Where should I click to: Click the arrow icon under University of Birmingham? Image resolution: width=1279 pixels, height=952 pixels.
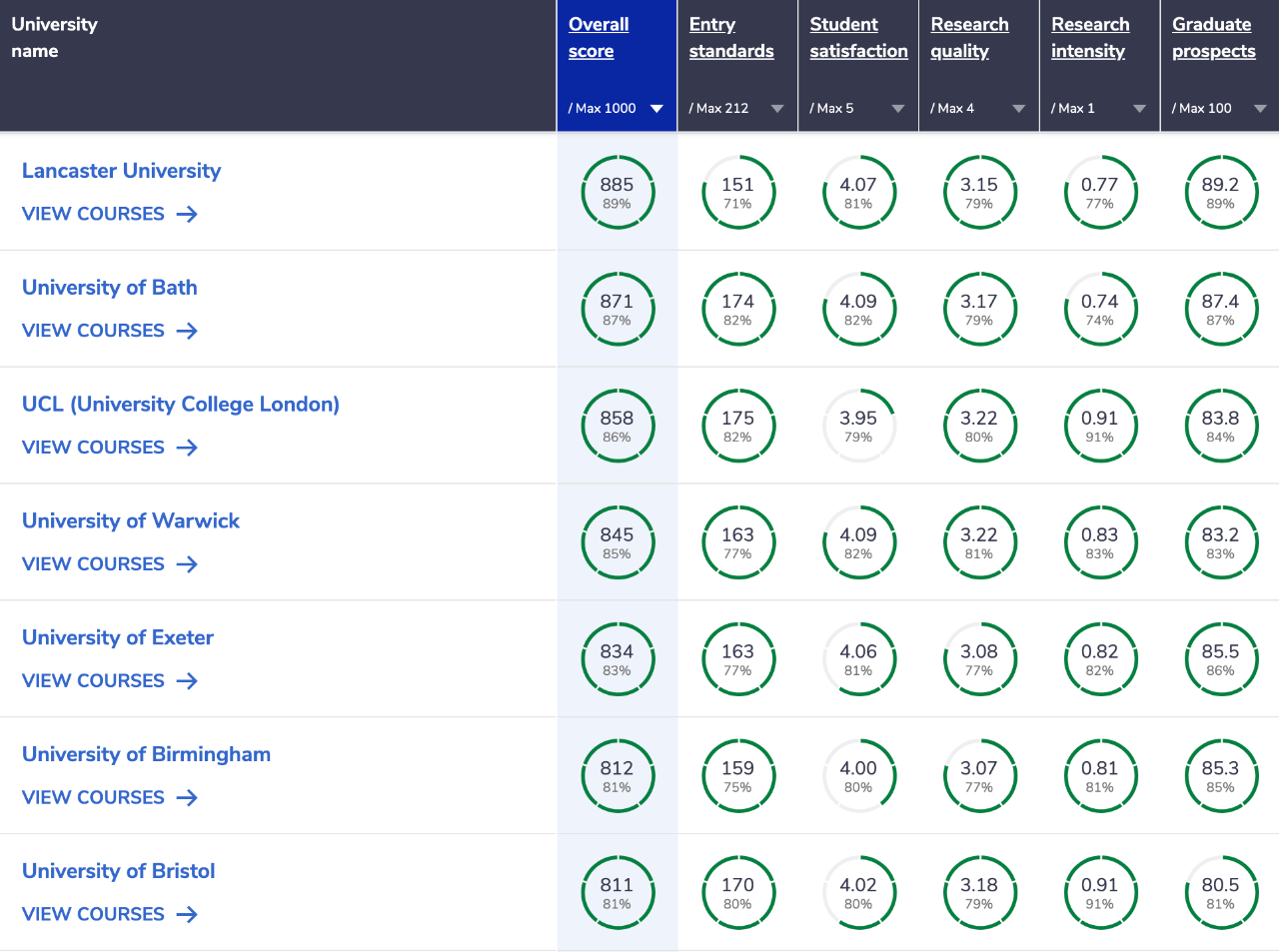[187, 798]
